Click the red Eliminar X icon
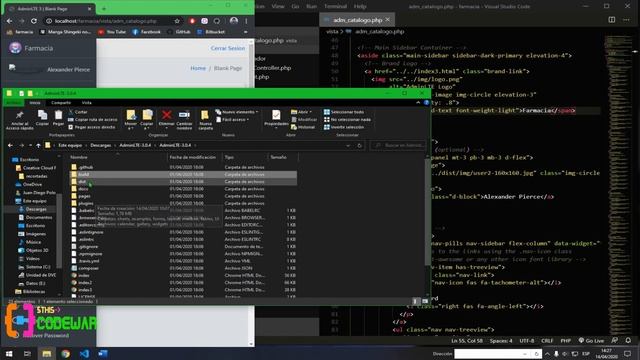This screenshot has width=640, height=360. click(x=166, y=115)
